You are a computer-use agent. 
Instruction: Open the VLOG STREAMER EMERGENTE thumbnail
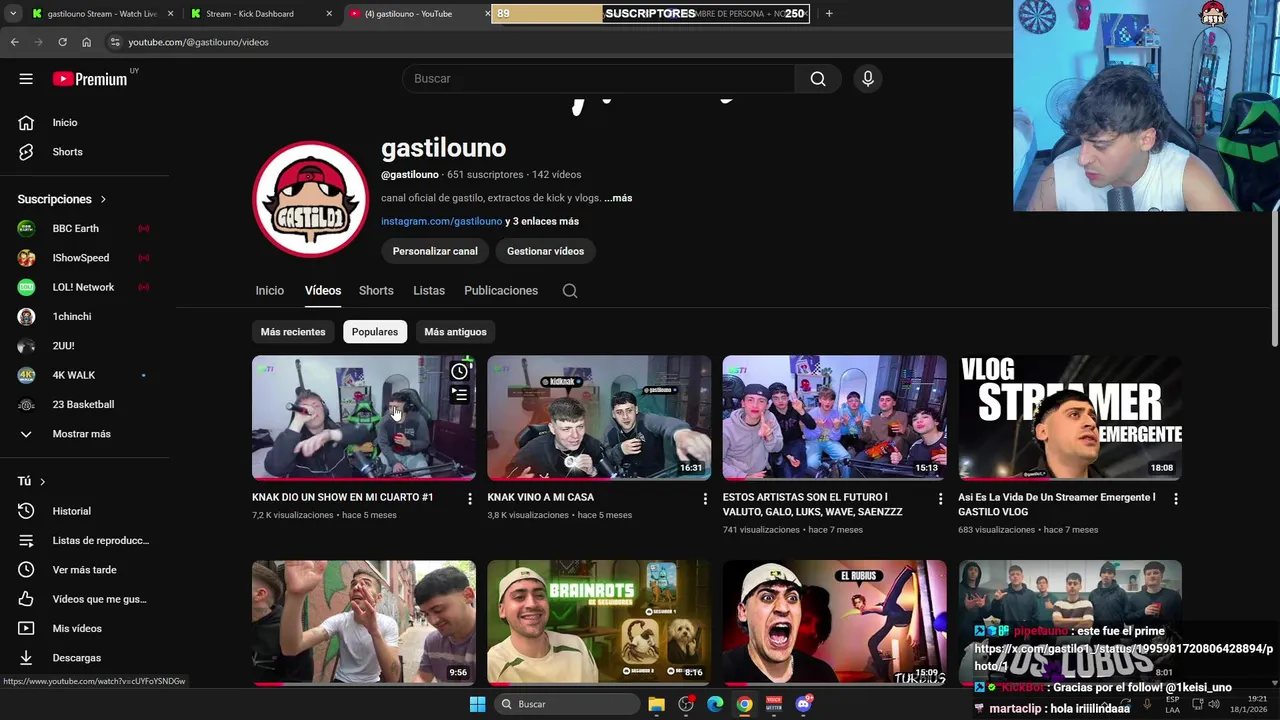(x=1070, y=418)
